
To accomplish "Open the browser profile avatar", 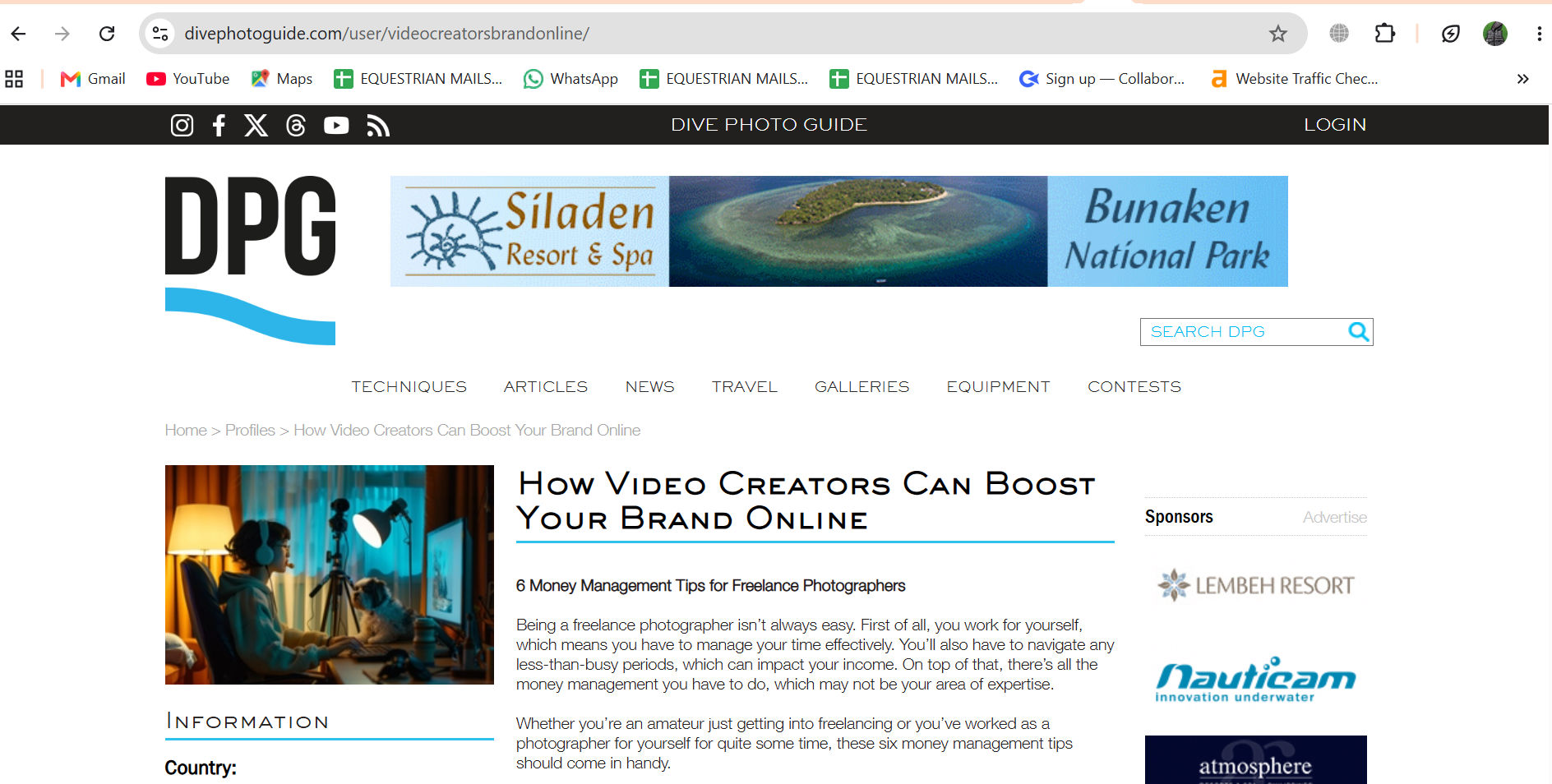I will [x=1495, y=34].
